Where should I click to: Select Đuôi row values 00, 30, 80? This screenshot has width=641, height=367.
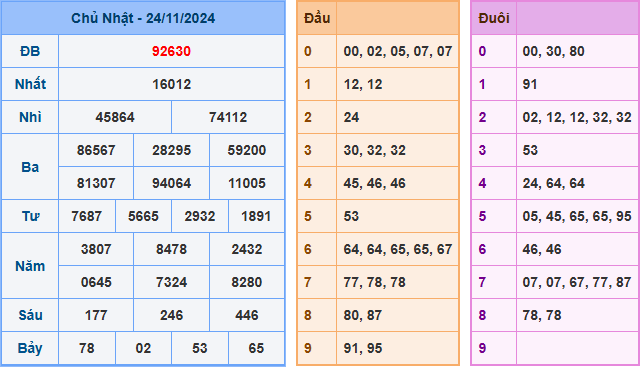pyautogui.click(x=554, y=51)
